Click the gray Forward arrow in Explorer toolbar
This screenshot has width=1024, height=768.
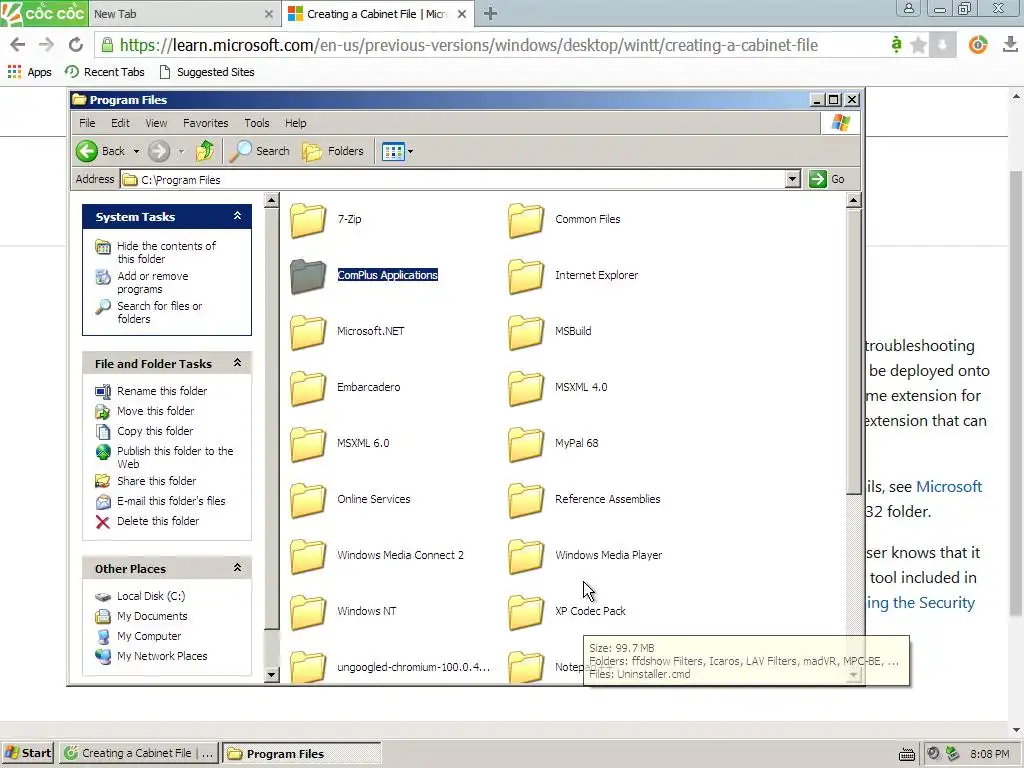click(x=158, y=151)
